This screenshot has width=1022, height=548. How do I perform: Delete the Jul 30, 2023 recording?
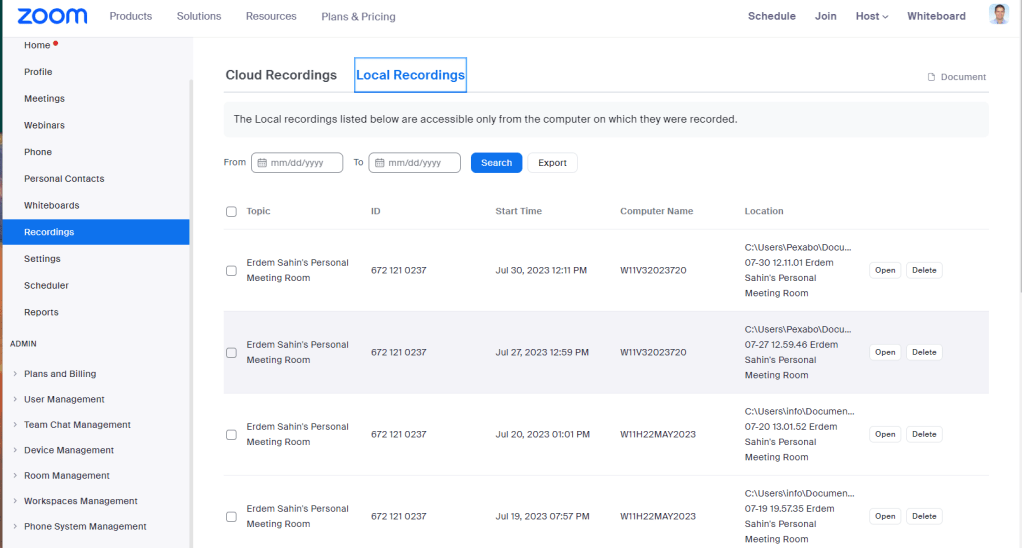point(924,270)
